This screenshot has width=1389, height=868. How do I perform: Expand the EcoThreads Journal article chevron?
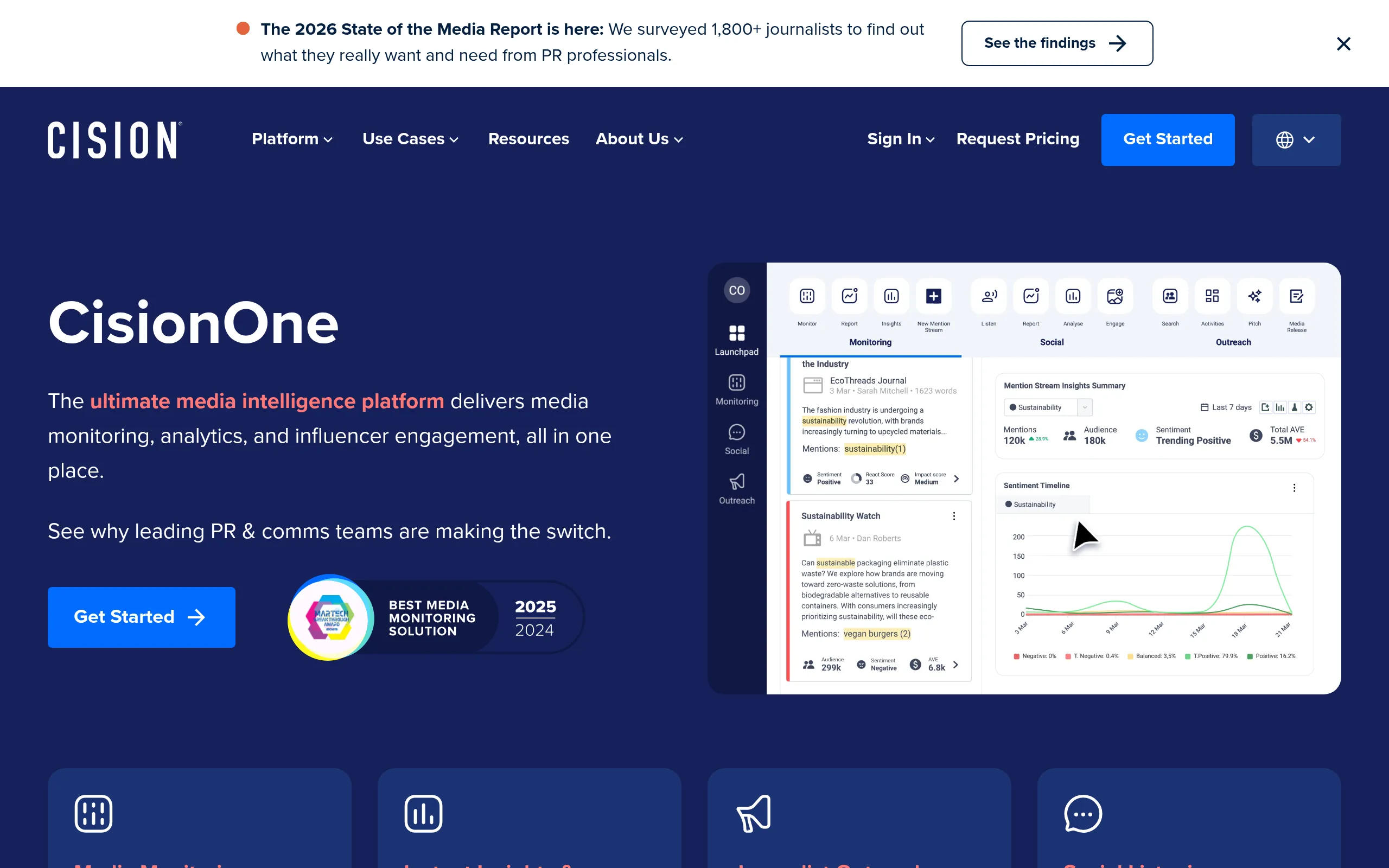pos(956,479)
